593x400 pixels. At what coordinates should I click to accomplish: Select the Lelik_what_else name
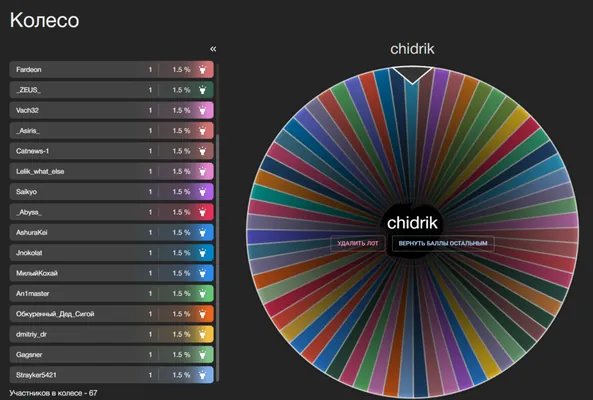40,172
